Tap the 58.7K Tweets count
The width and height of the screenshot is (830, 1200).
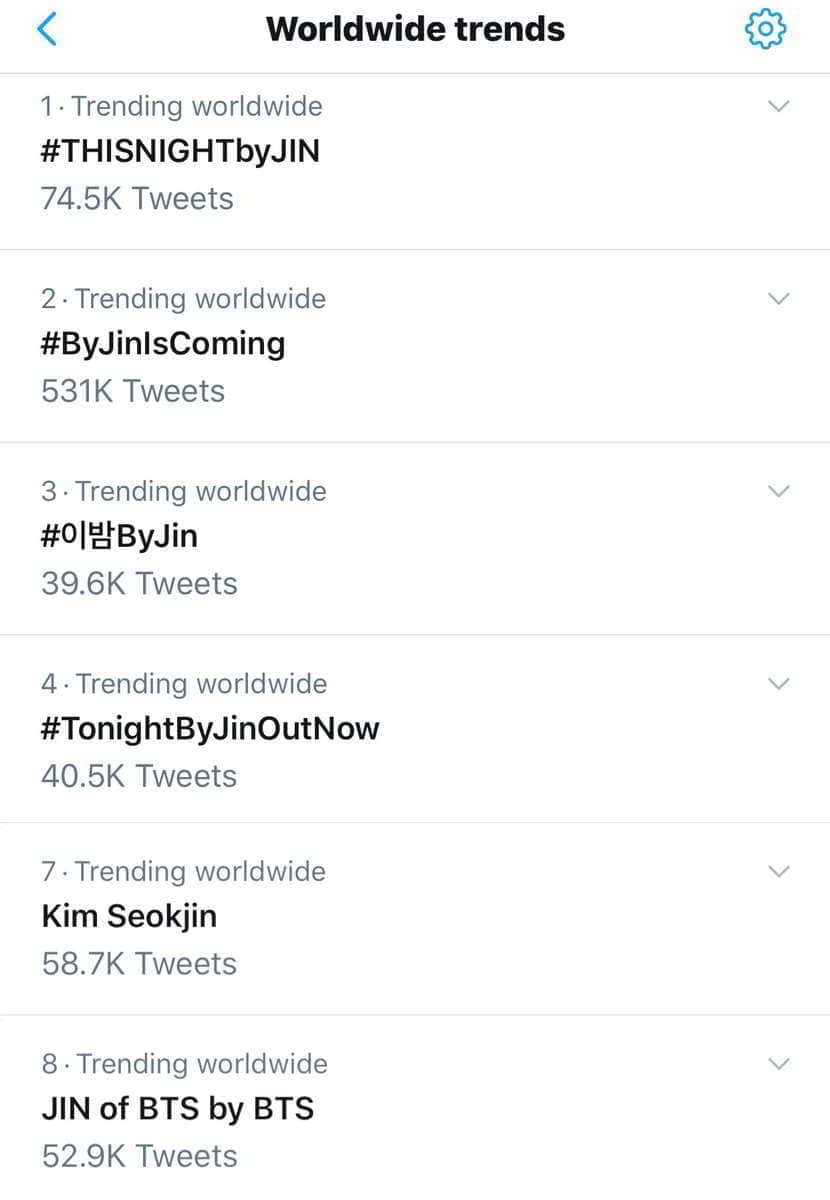click(x=139, y=963)
